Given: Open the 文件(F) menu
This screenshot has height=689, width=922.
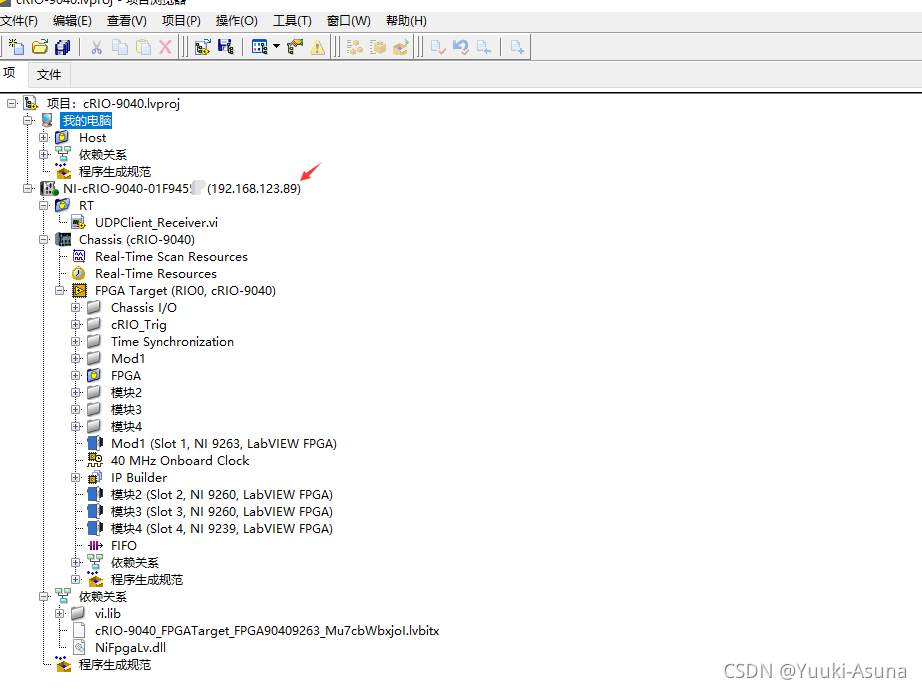Looking at the screenshot, I should 19,21.
